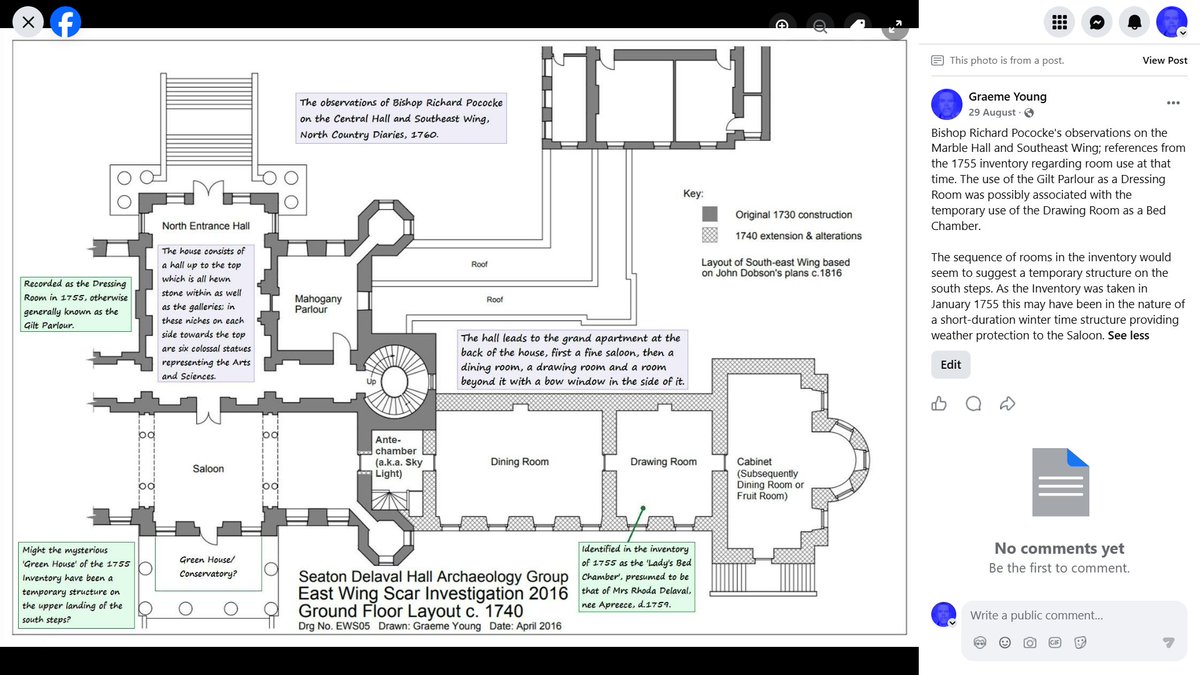Close the photo viewer with the X button
Image resolution: width=1200 pixels, height=675 pixels.
pos(29,21)
